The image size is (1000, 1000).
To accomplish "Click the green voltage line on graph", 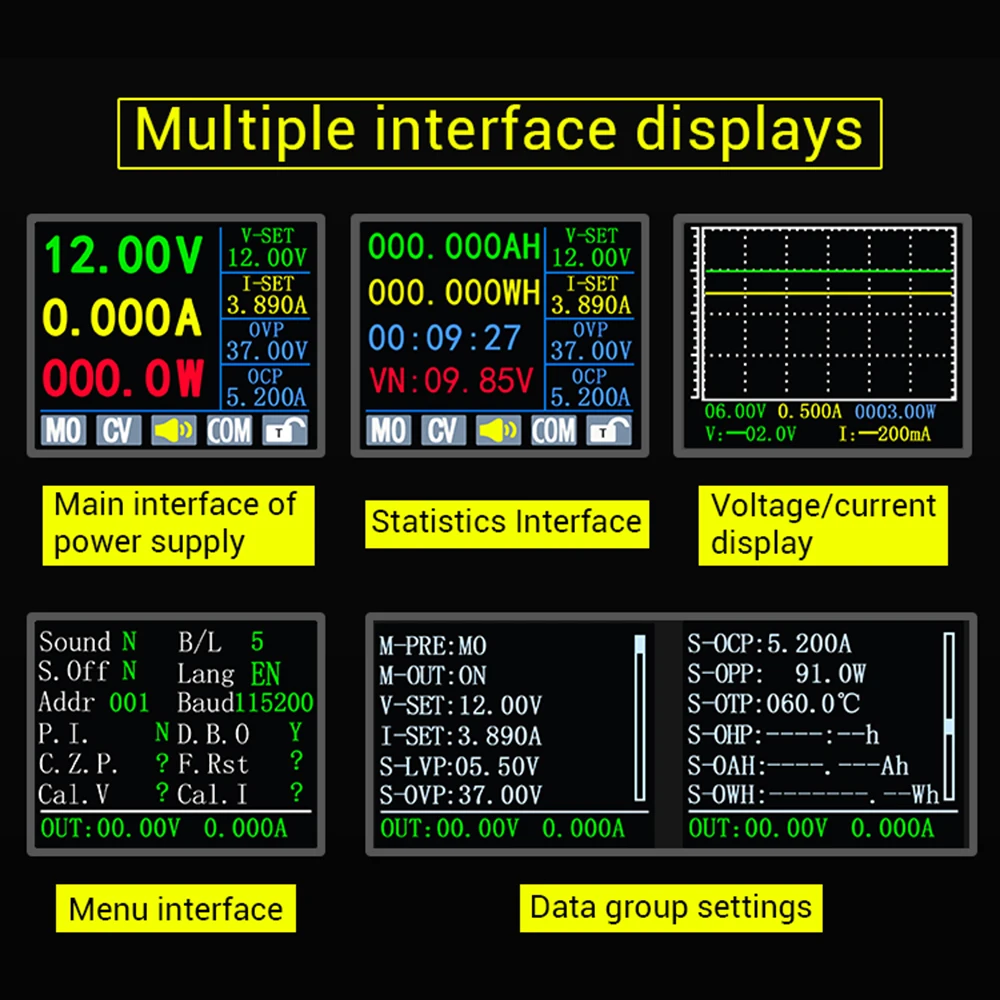I will pyautogui.click(x=828, y=271).
